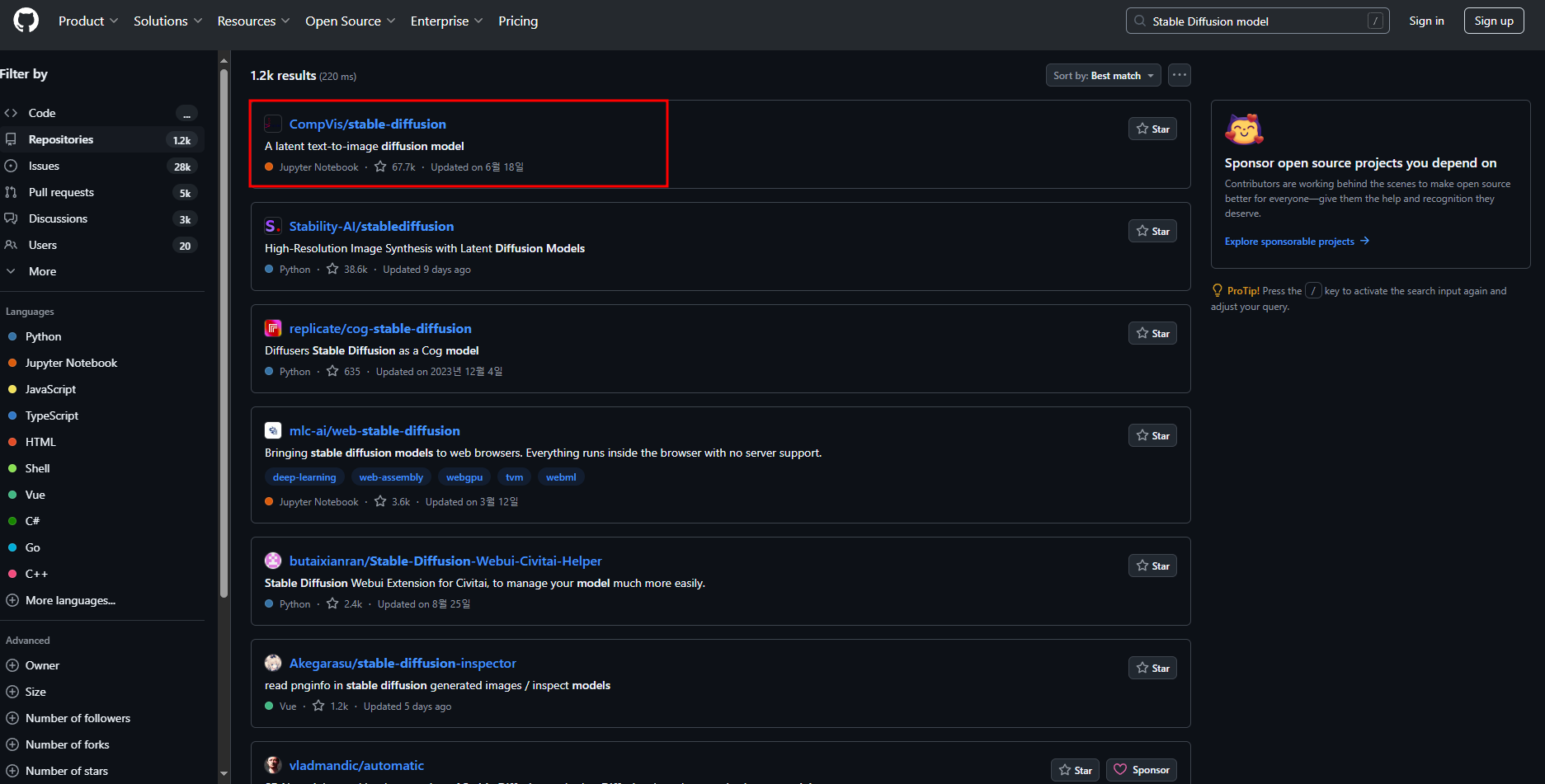Viewport: 1545px width, 784px height.
Task: Expand the Solutions menu
Action: click(x=167, y=21)
